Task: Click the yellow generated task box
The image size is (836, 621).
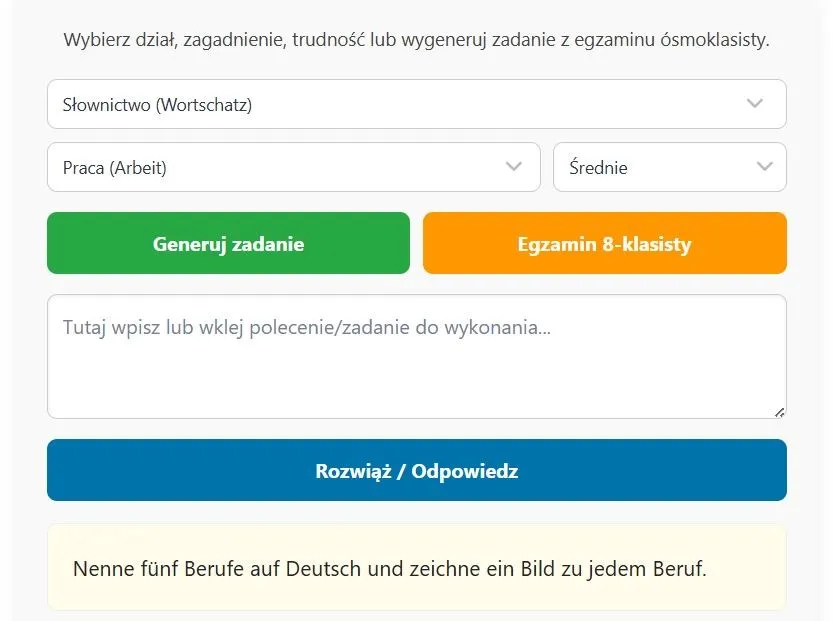Action: click(x=416, y=590)
